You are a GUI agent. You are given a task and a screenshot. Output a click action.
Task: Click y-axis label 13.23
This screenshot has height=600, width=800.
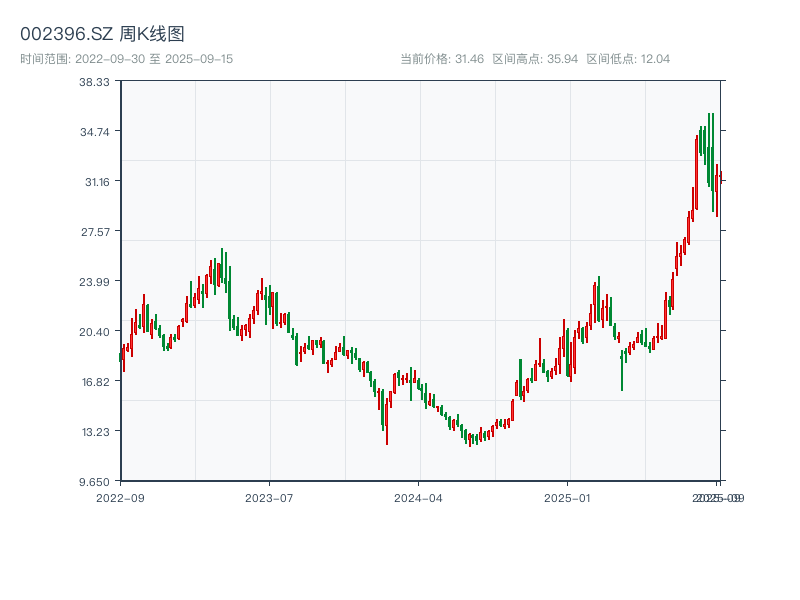coord(95,432)
